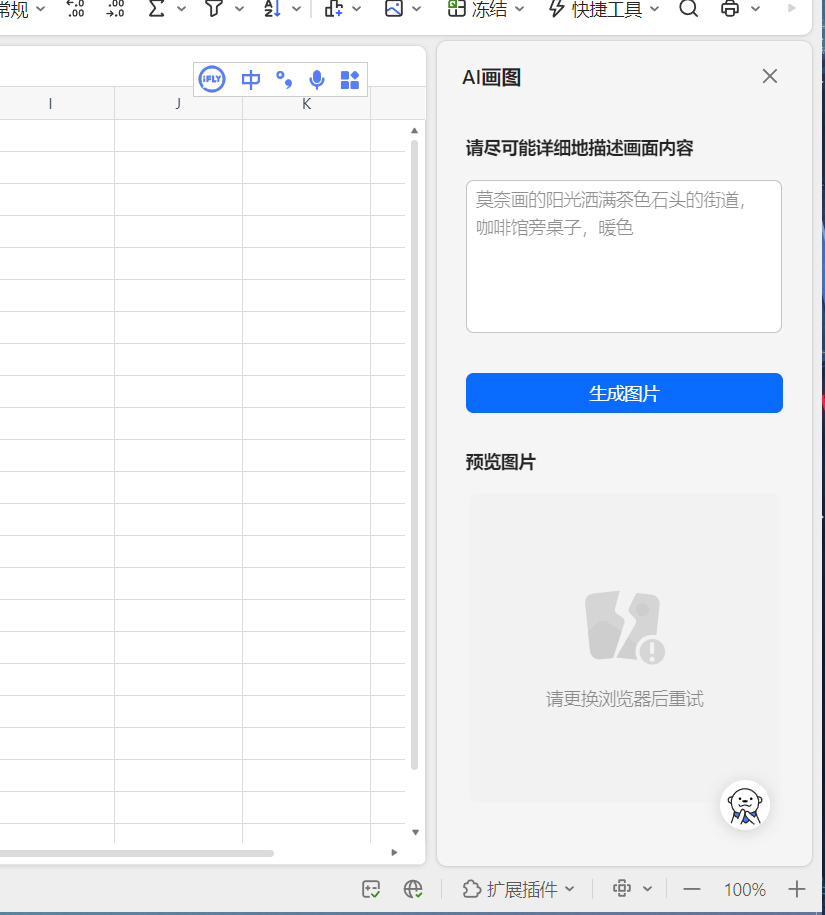Open the Sort options dropdown arrow
825x915 pixels.
[296, 9]
